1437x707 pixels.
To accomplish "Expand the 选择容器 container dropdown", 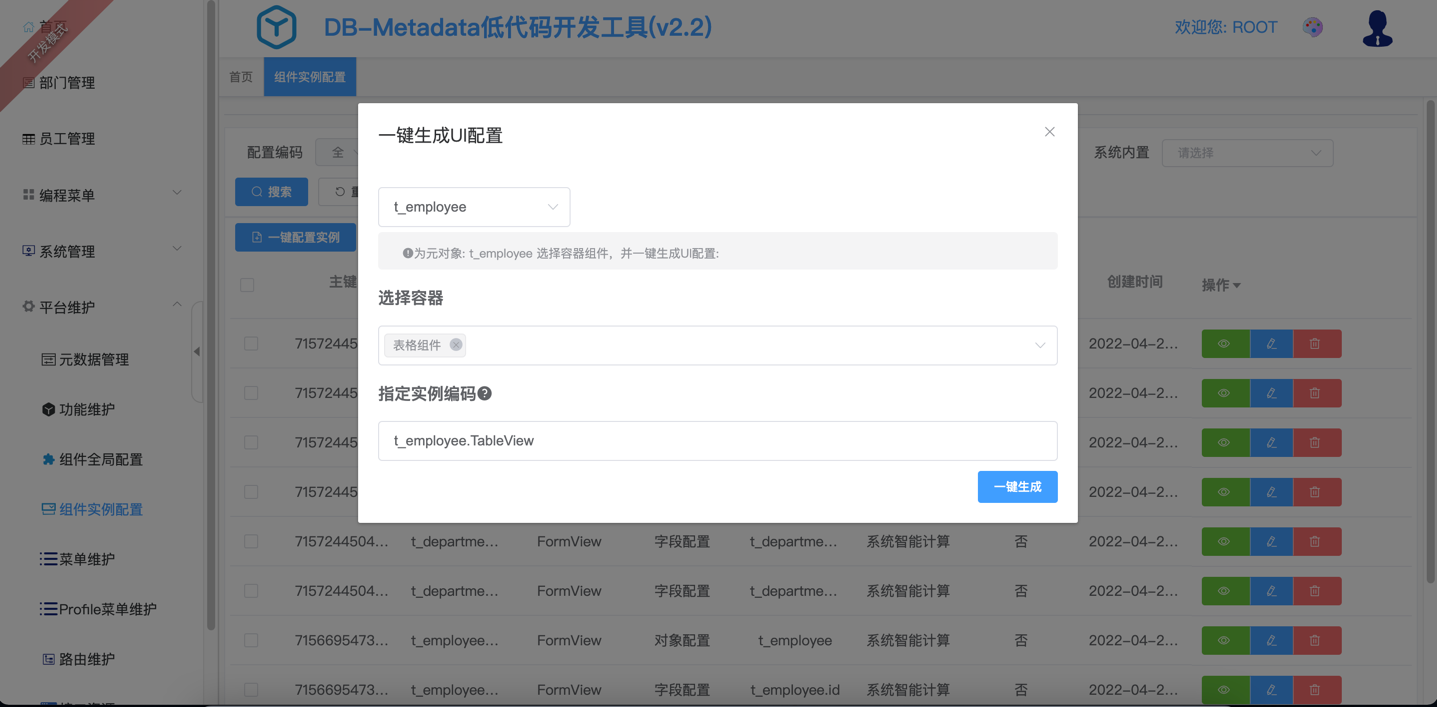I will [x=1039, y=345].
